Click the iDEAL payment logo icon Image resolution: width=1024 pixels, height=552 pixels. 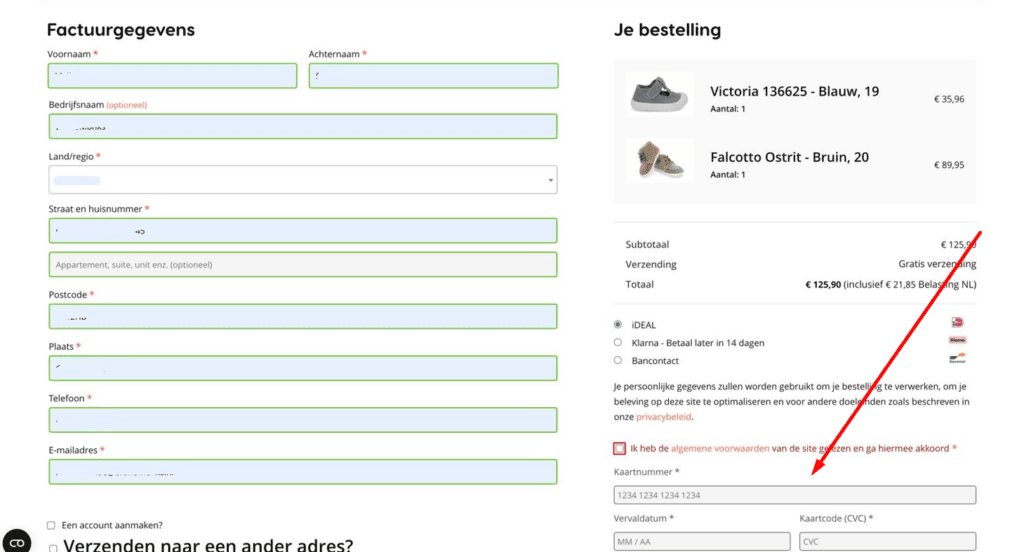point(957,323)
